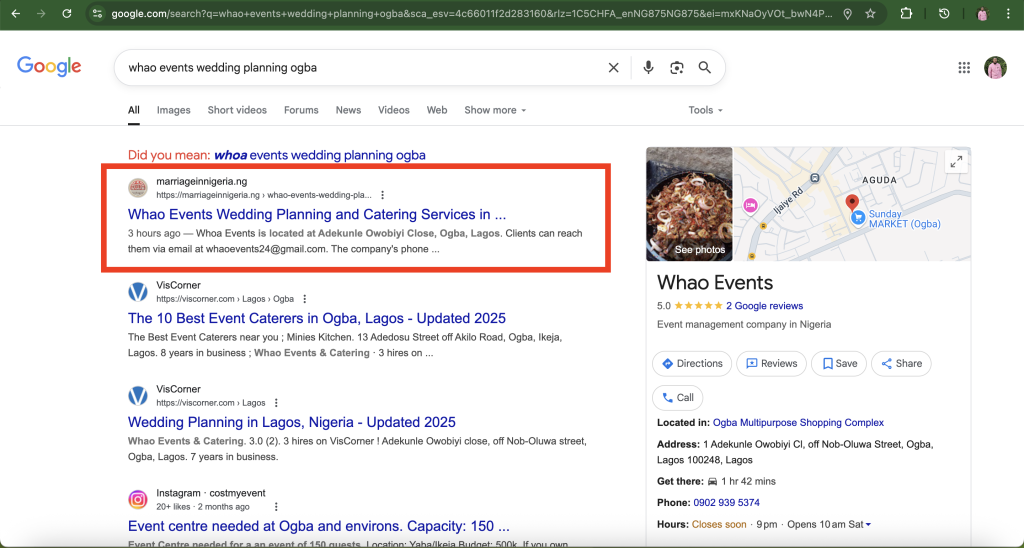
Task: Open the News tab
Action: click(348, 110)
